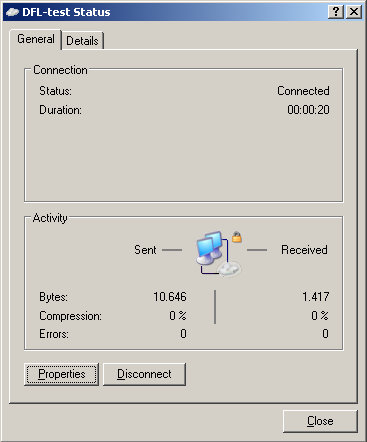Click the Errors row label

(54, 334)
